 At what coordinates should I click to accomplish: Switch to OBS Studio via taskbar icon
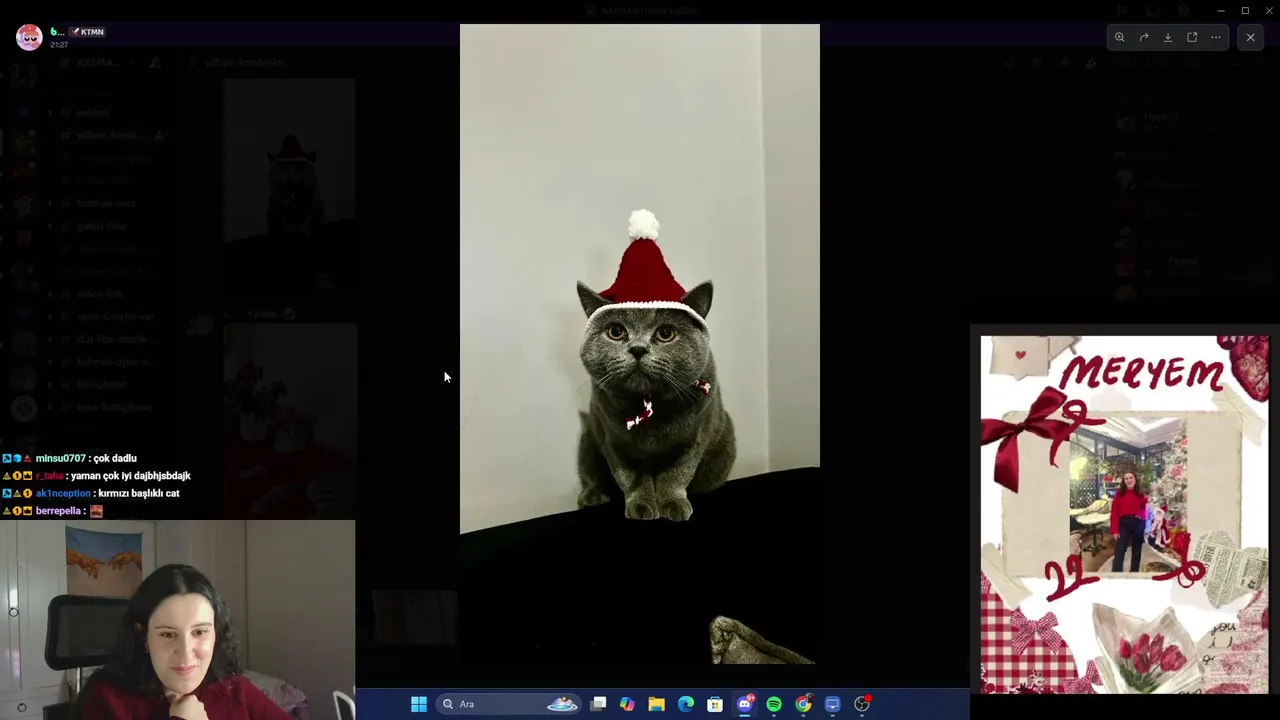[x=862, y=704]
